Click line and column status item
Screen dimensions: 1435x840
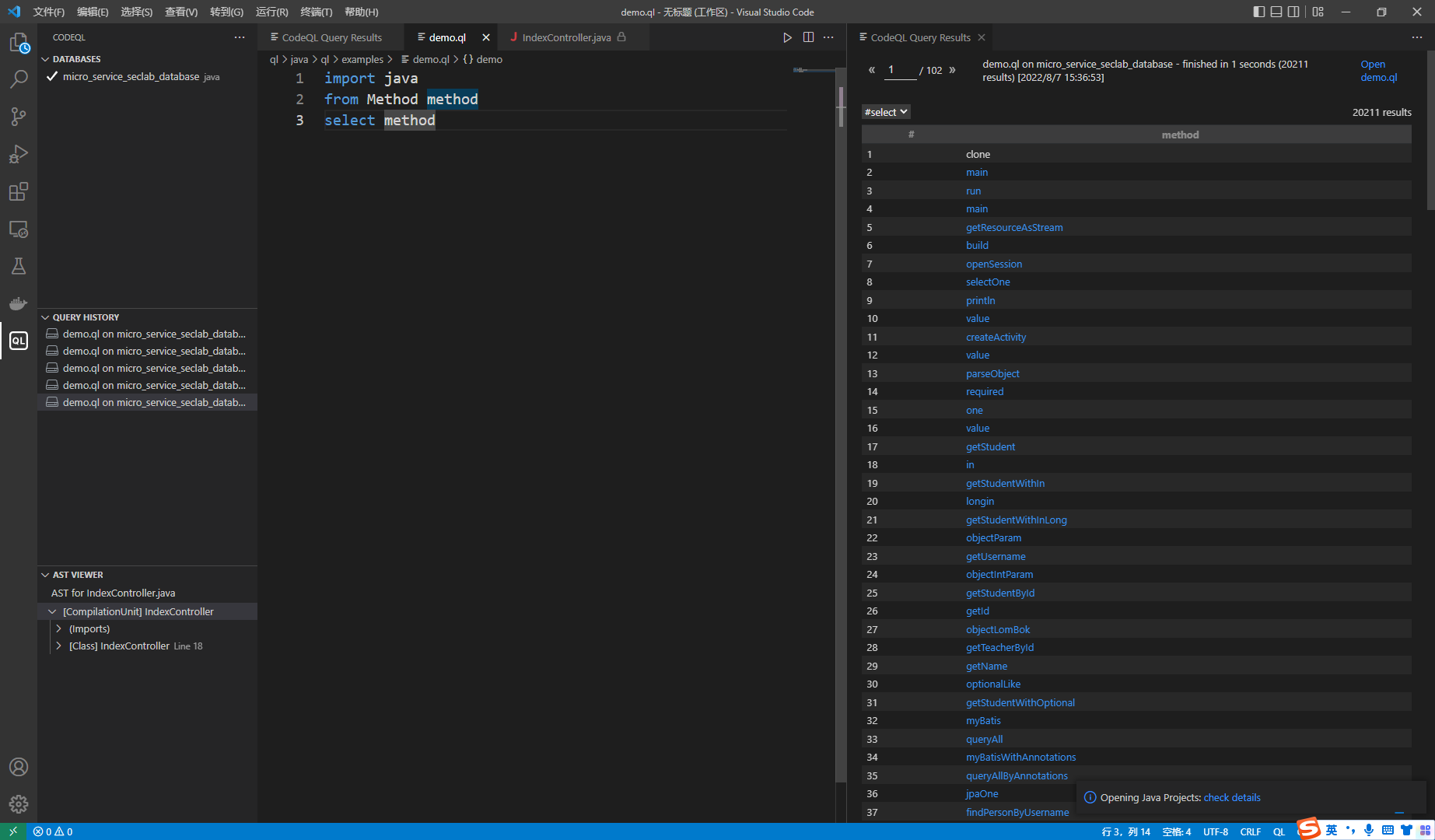tap(1125, 831)
